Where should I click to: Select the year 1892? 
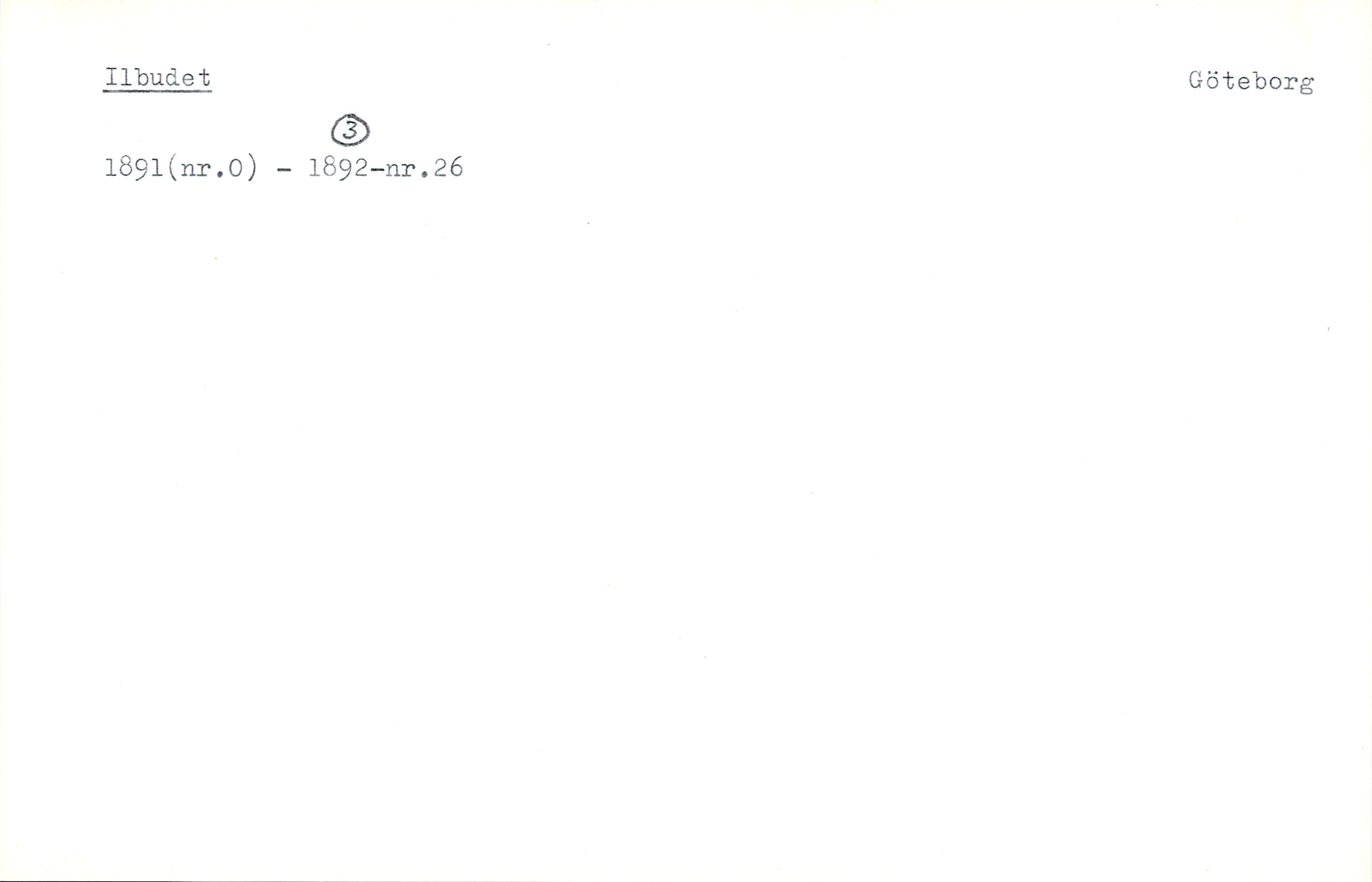coord(339,168)
